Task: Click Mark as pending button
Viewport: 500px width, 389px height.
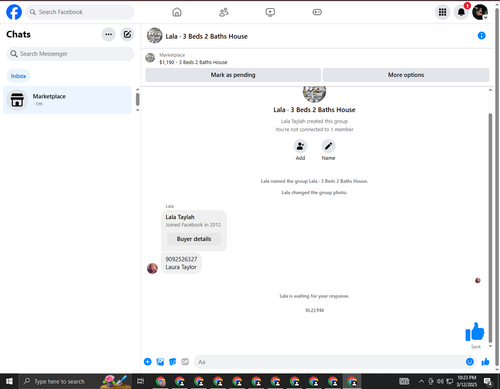Action: 233,75
